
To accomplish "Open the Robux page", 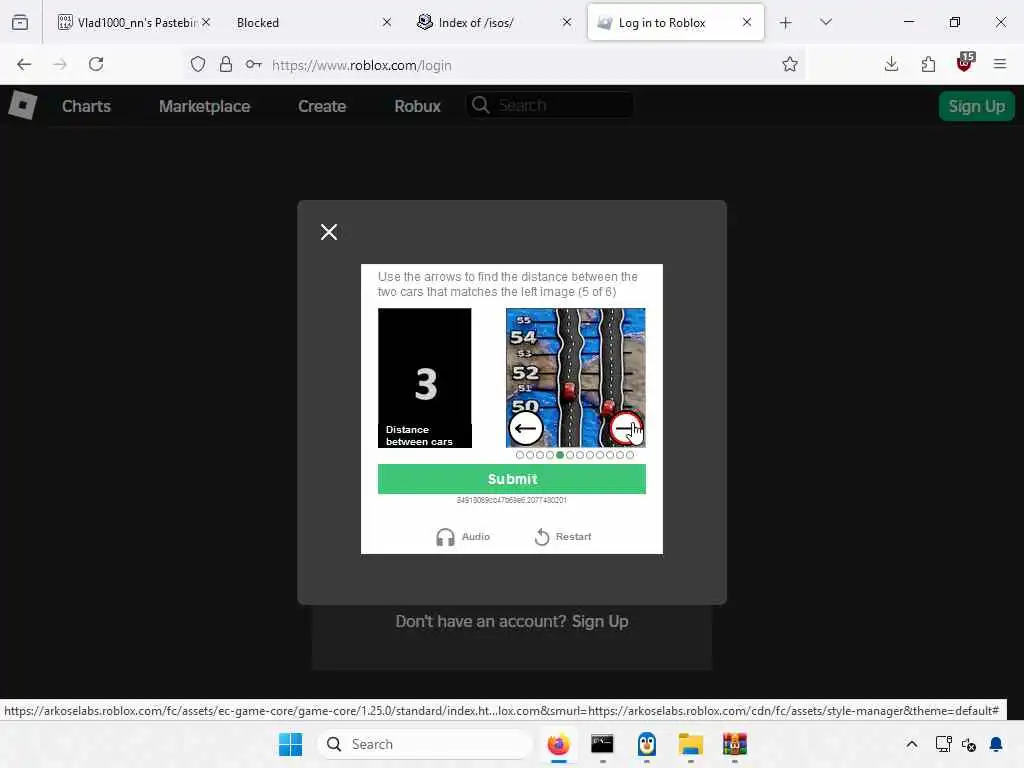I will [x=417, y=106].
